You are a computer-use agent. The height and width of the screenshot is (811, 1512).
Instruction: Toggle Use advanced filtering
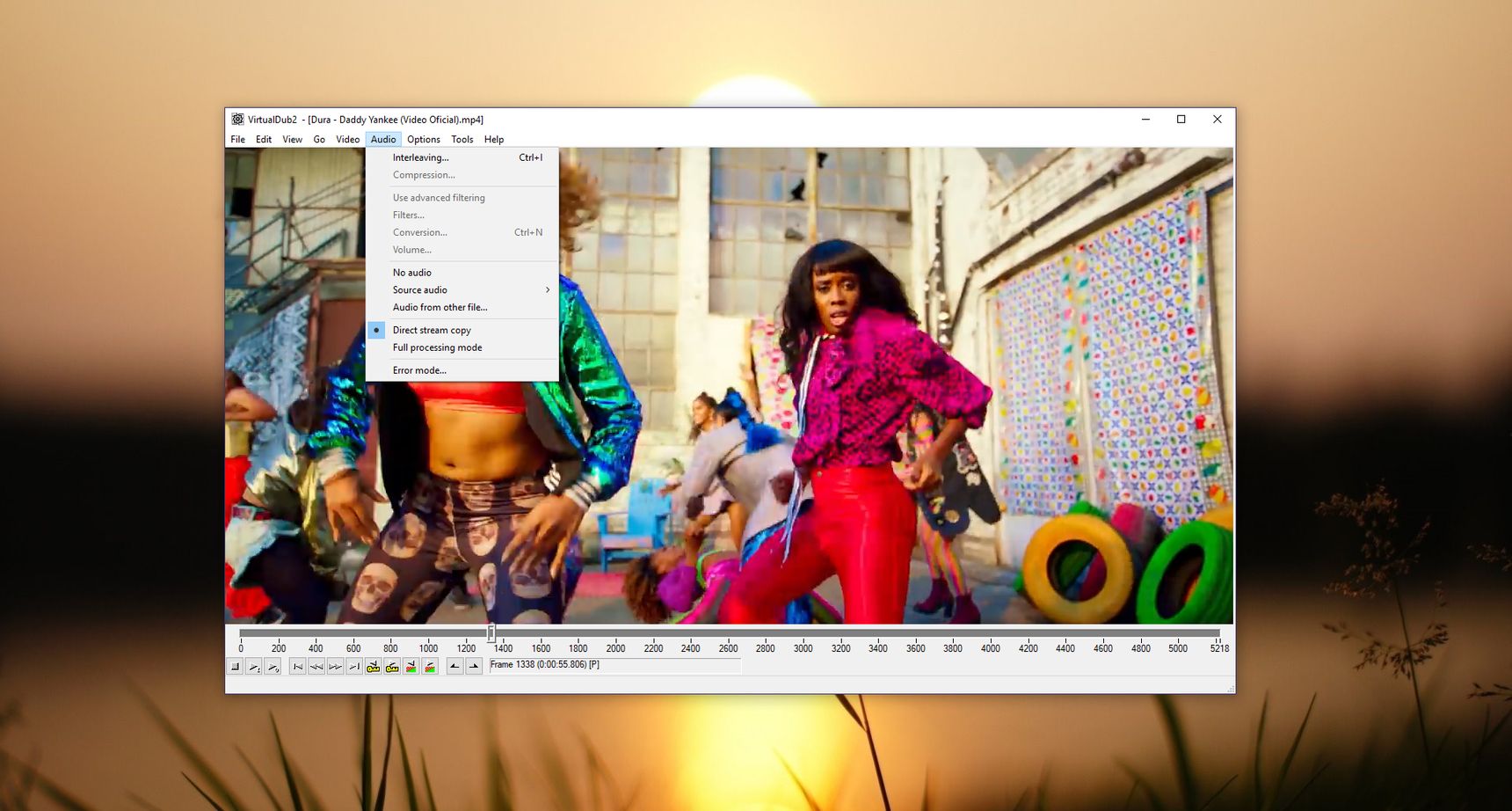tap(462, 198)
